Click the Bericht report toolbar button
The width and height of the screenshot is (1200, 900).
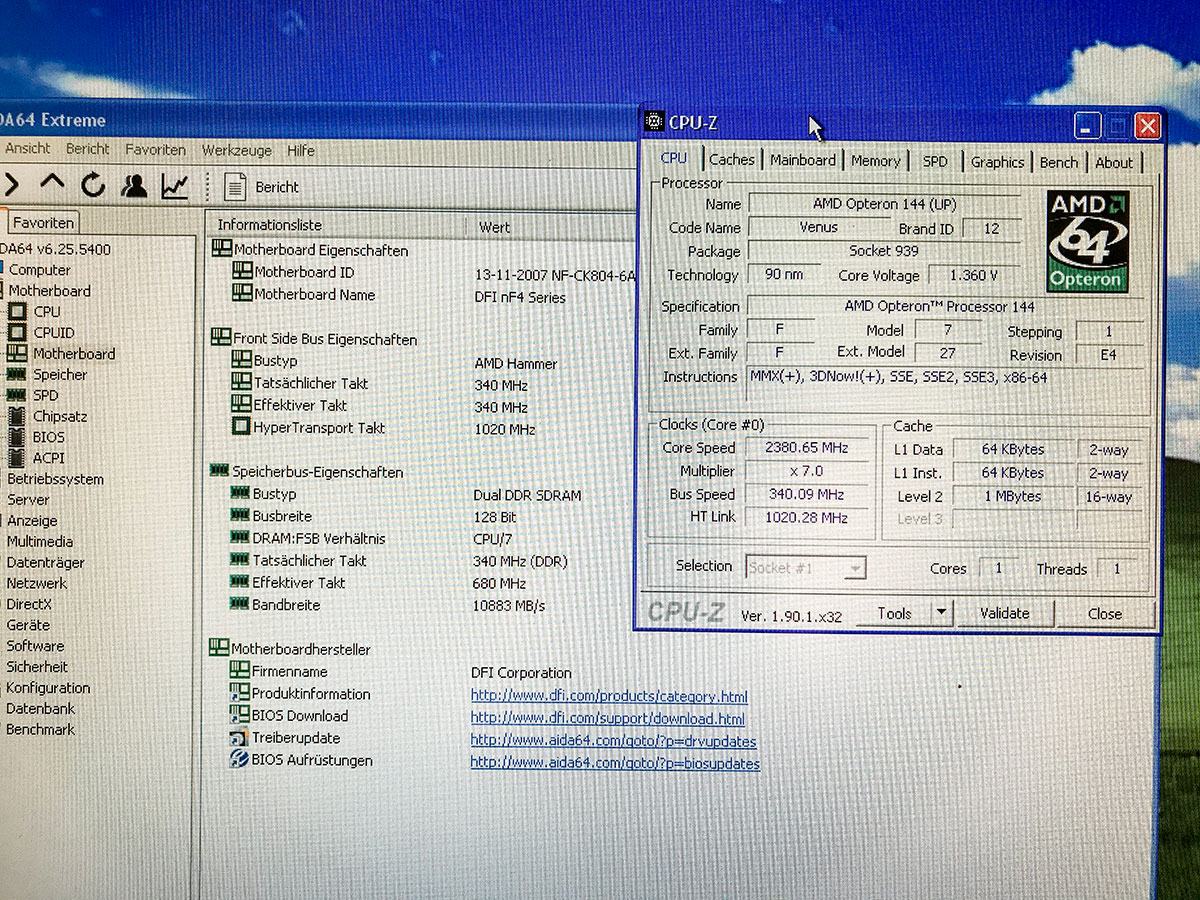coord(262,187)
